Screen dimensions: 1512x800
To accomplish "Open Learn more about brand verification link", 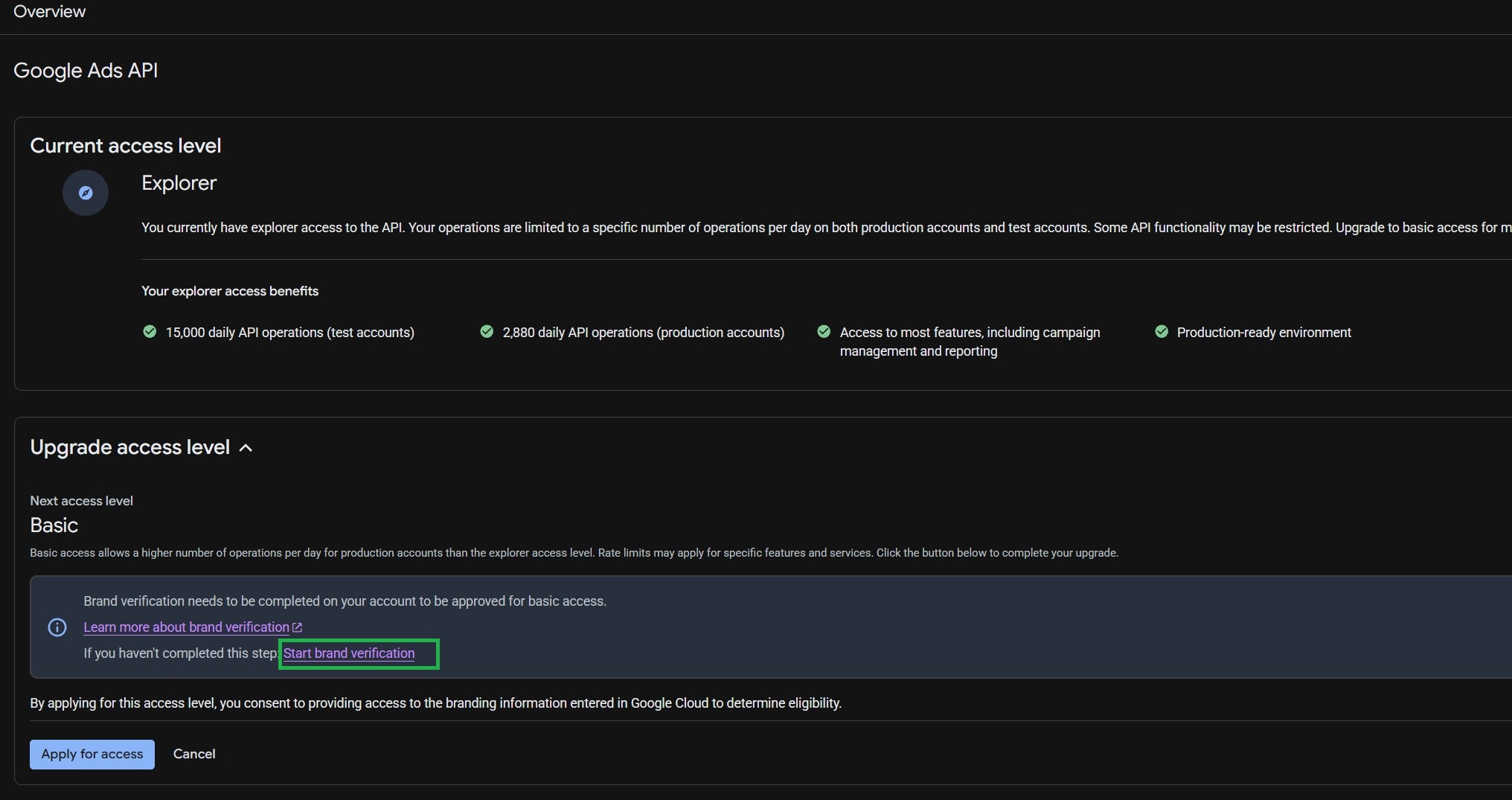I will (186, 627).
